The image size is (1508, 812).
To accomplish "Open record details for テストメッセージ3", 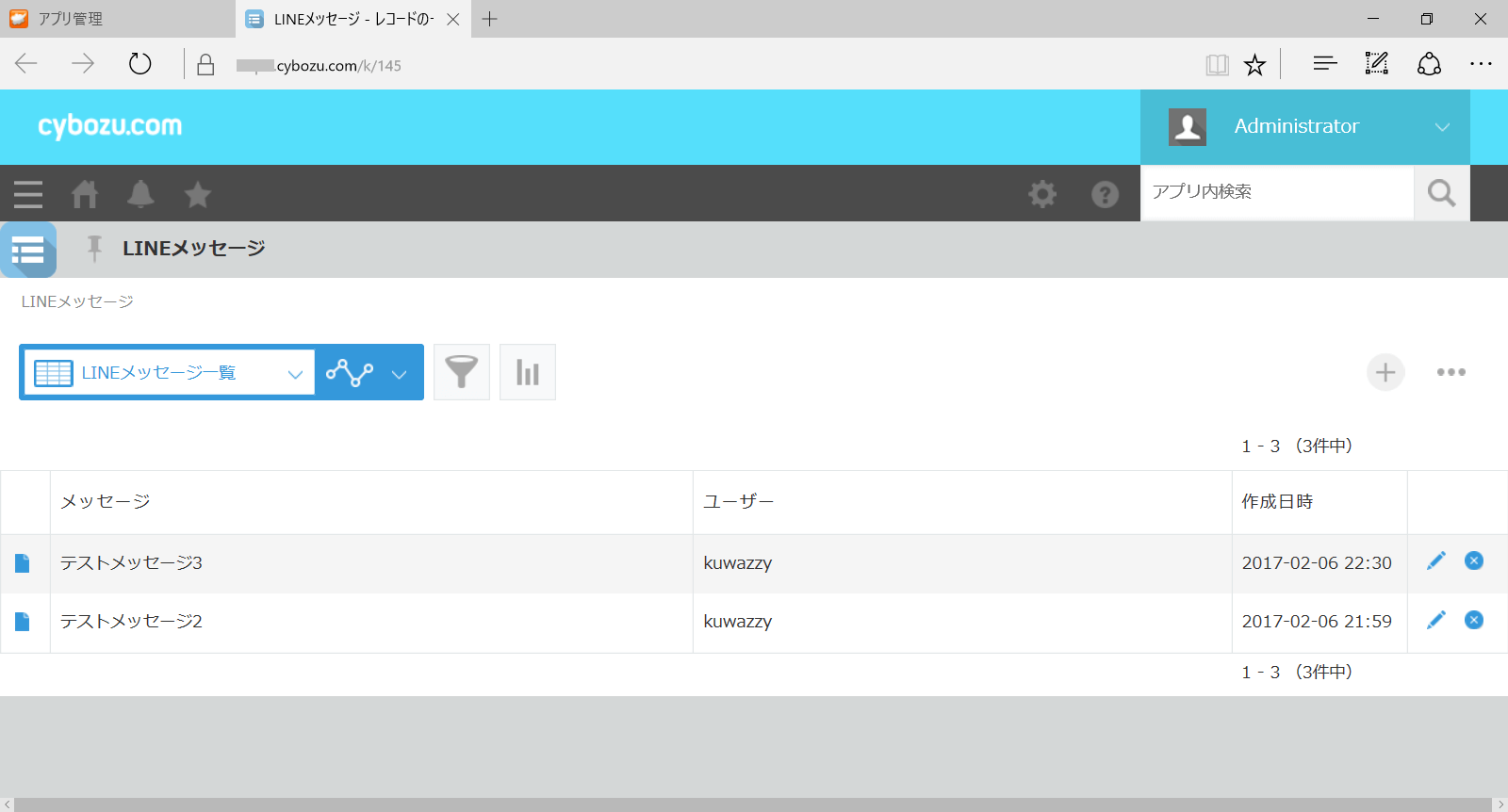I will point(23,563).
